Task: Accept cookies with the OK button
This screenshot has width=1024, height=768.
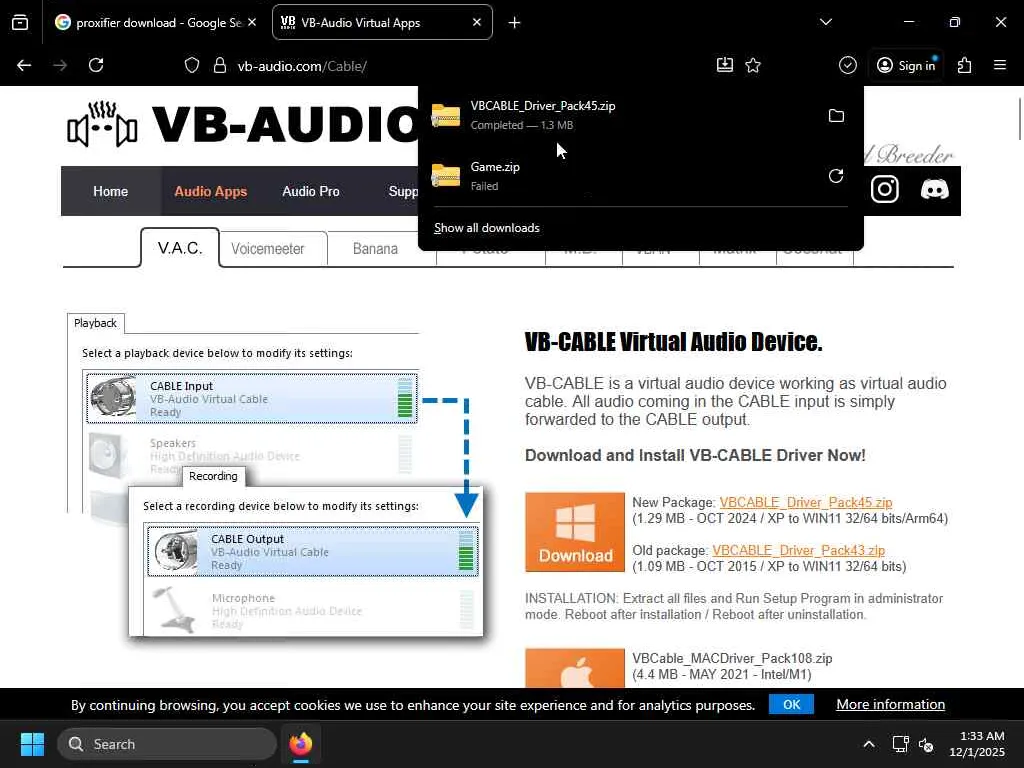Action: [x=792, y=705]
